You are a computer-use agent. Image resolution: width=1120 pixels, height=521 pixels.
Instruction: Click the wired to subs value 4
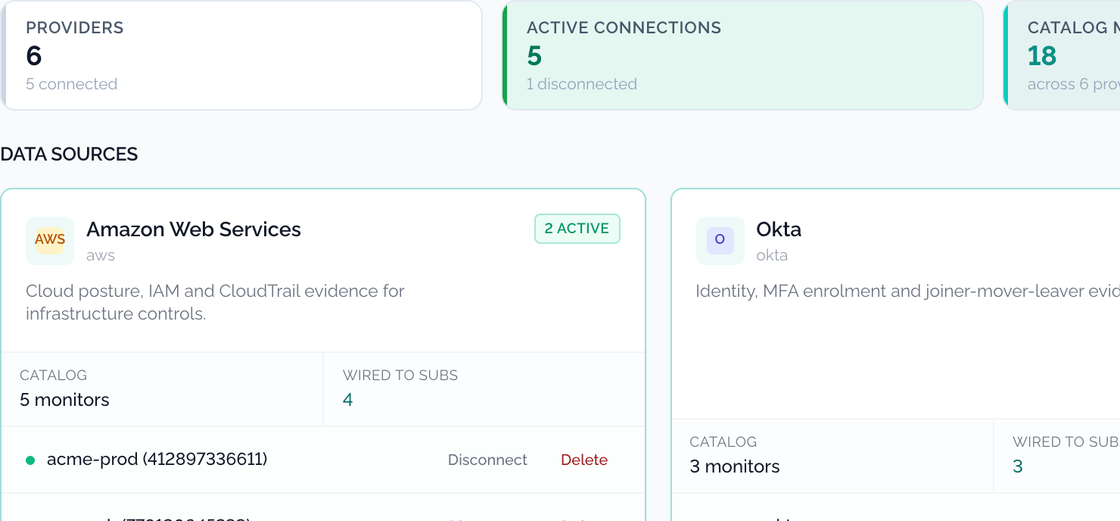[348, 400]
